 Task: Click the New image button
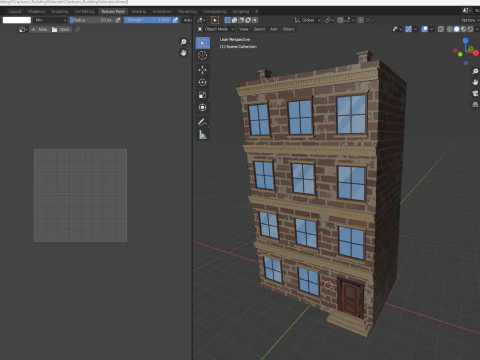tap(39, 30)
